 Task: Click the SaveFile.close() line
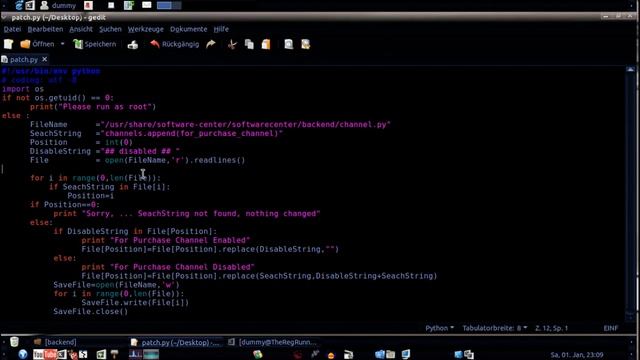pyautogui.click(x=91, y=312)
